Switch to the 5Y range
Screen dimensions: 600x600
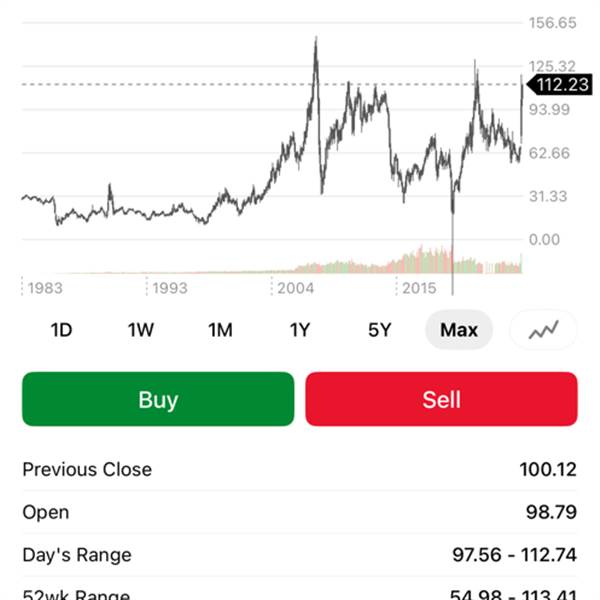[379, 330]
